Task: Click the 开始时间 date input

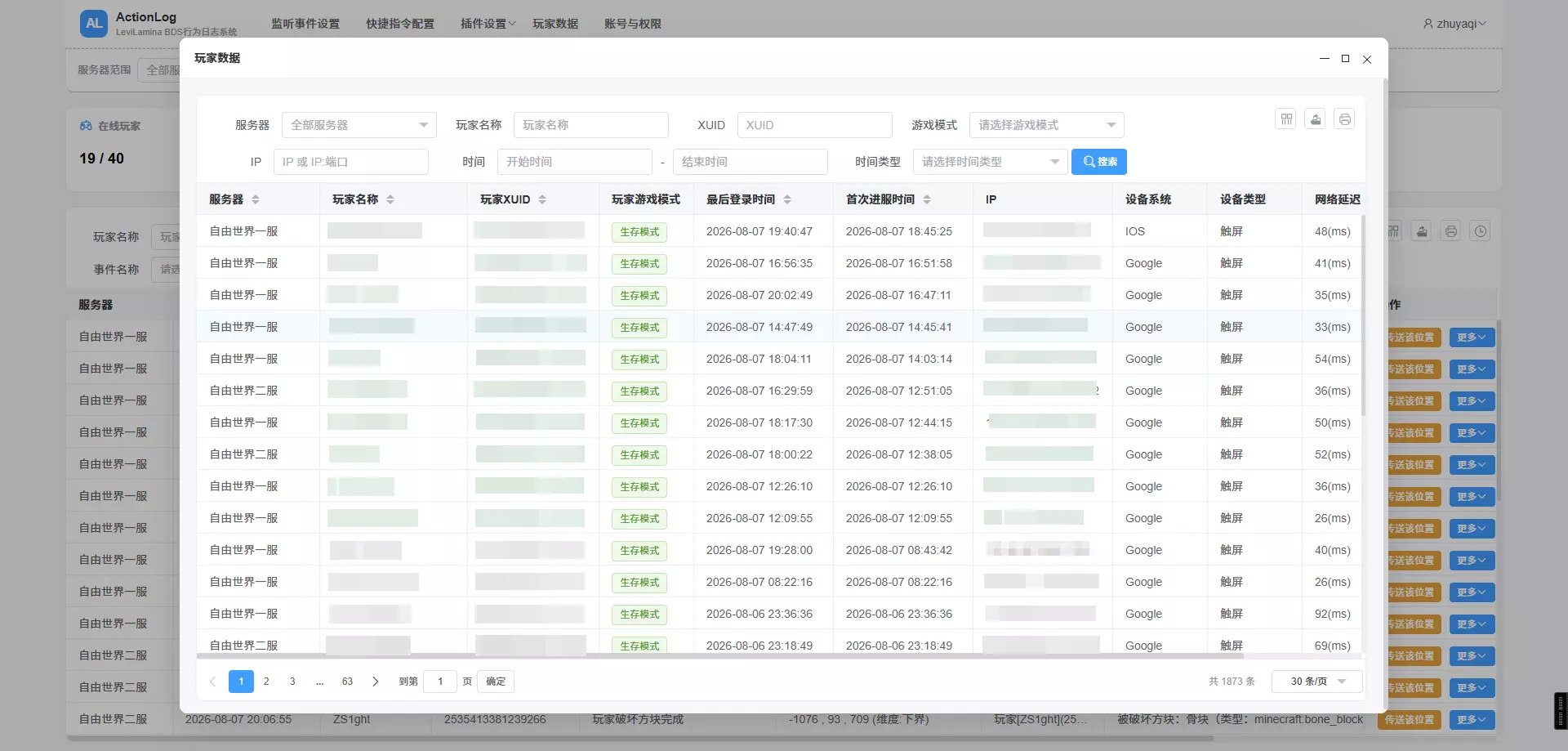Action: click(x=575, y=162)
